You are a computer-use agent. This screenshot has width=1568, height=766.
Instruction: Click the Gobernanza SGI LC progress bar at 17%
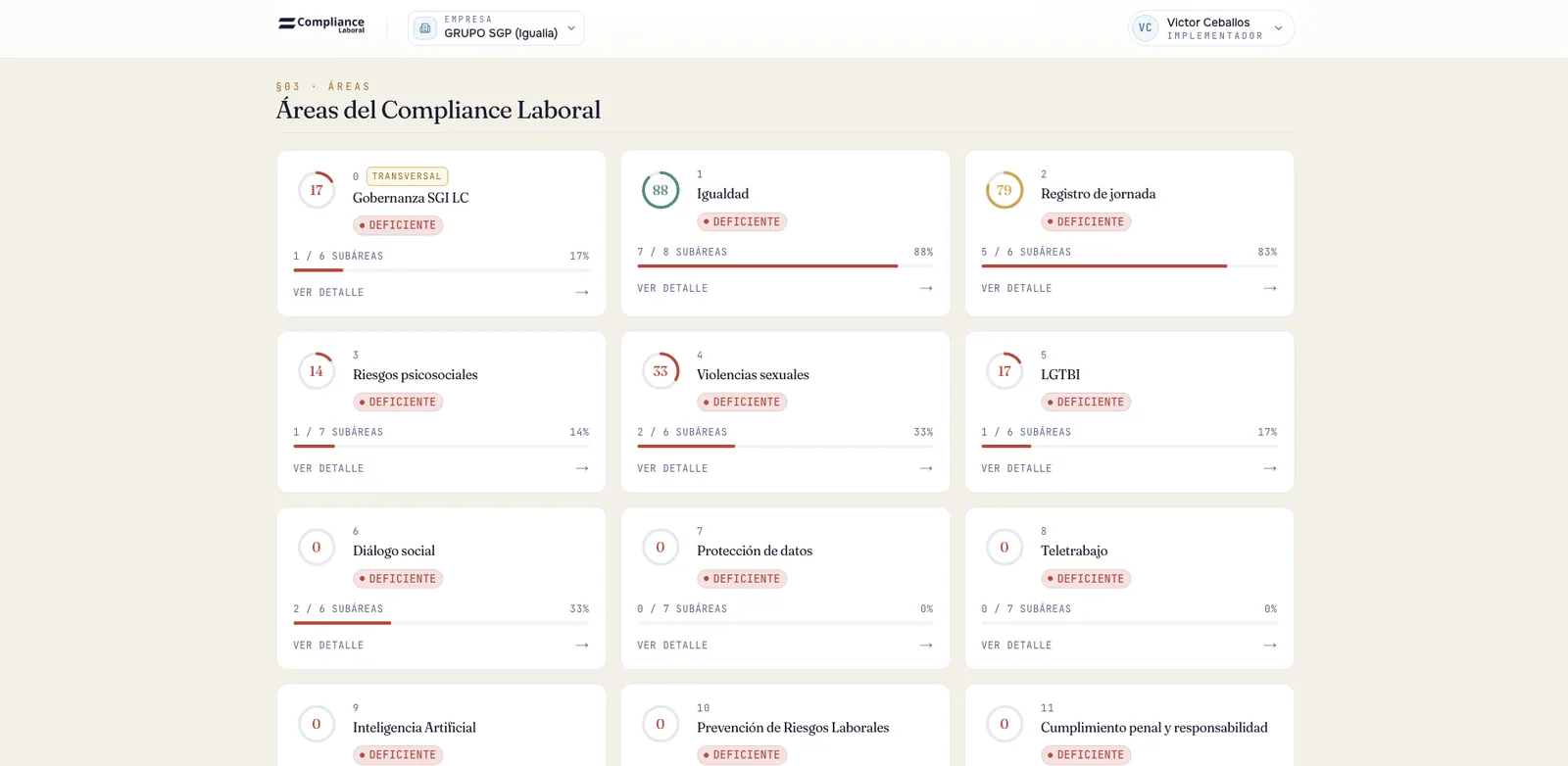tap(441, 269)
